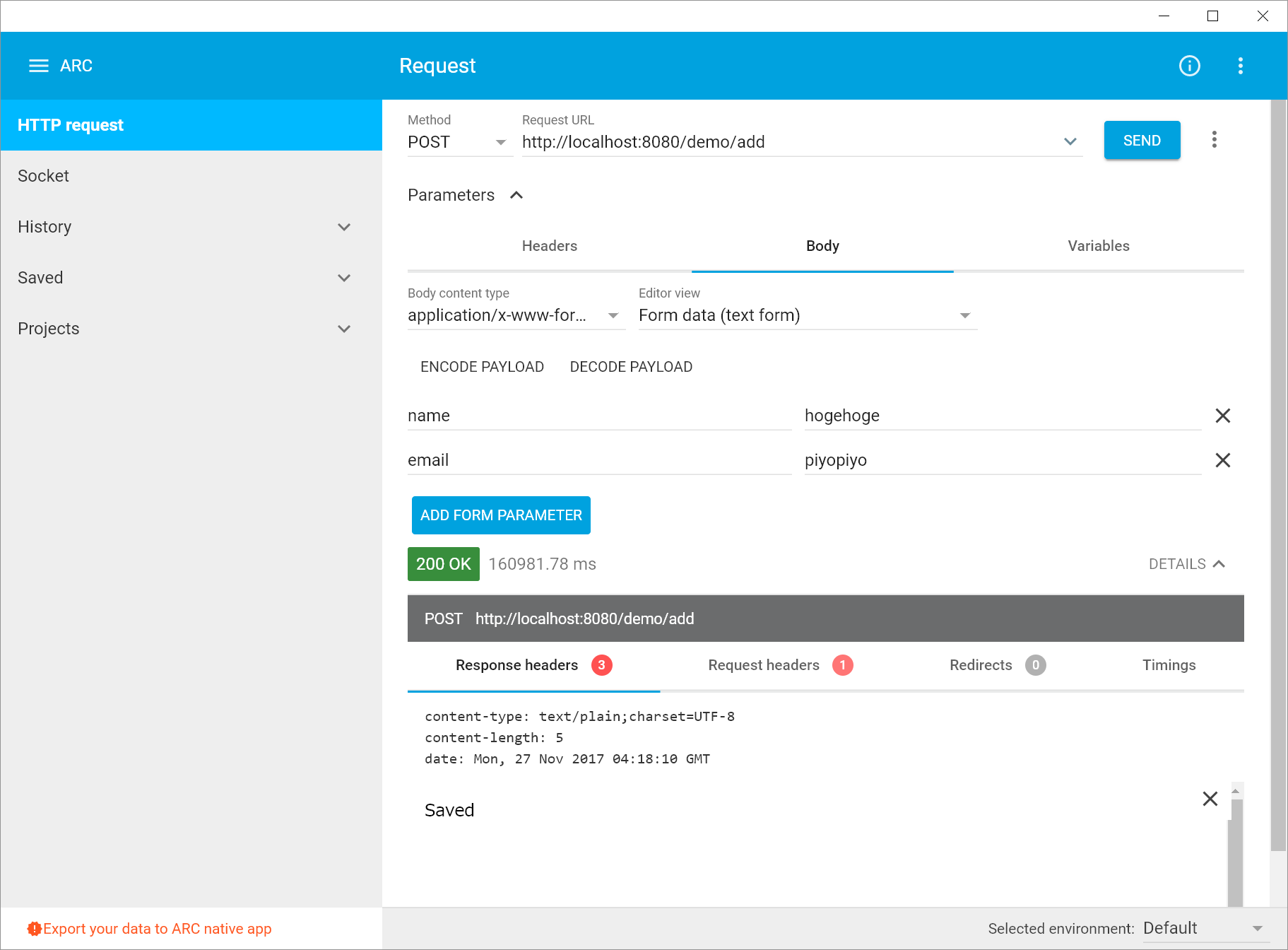Click the info icon in header
This screenshot has width=1288, height=950.
tap(1189, 66)
